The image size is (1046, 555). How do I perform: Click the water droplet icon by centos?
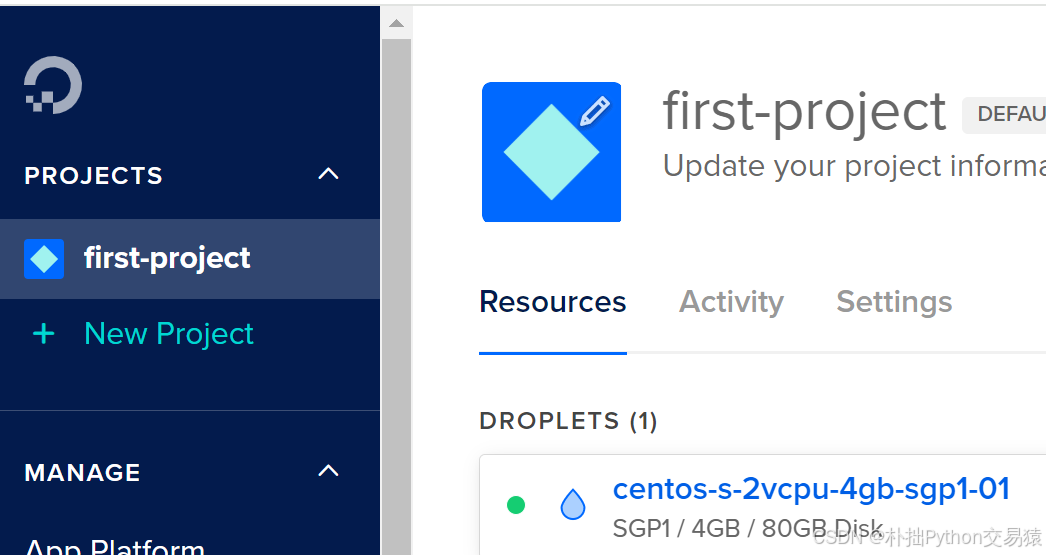pyautogui.click(x=572, y=505)
